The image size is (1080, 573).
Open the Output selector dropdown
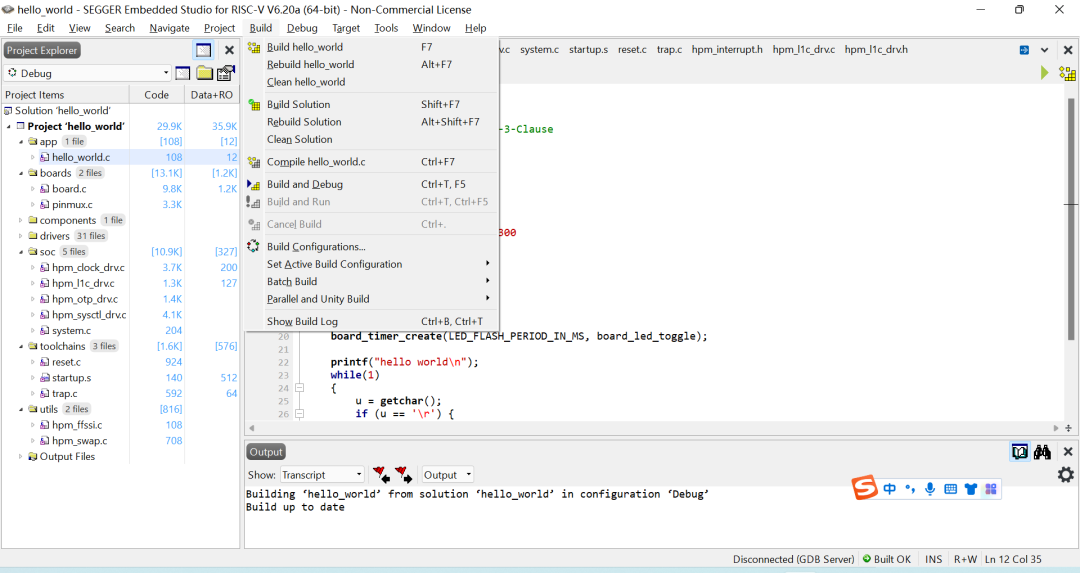click(448, 475)
